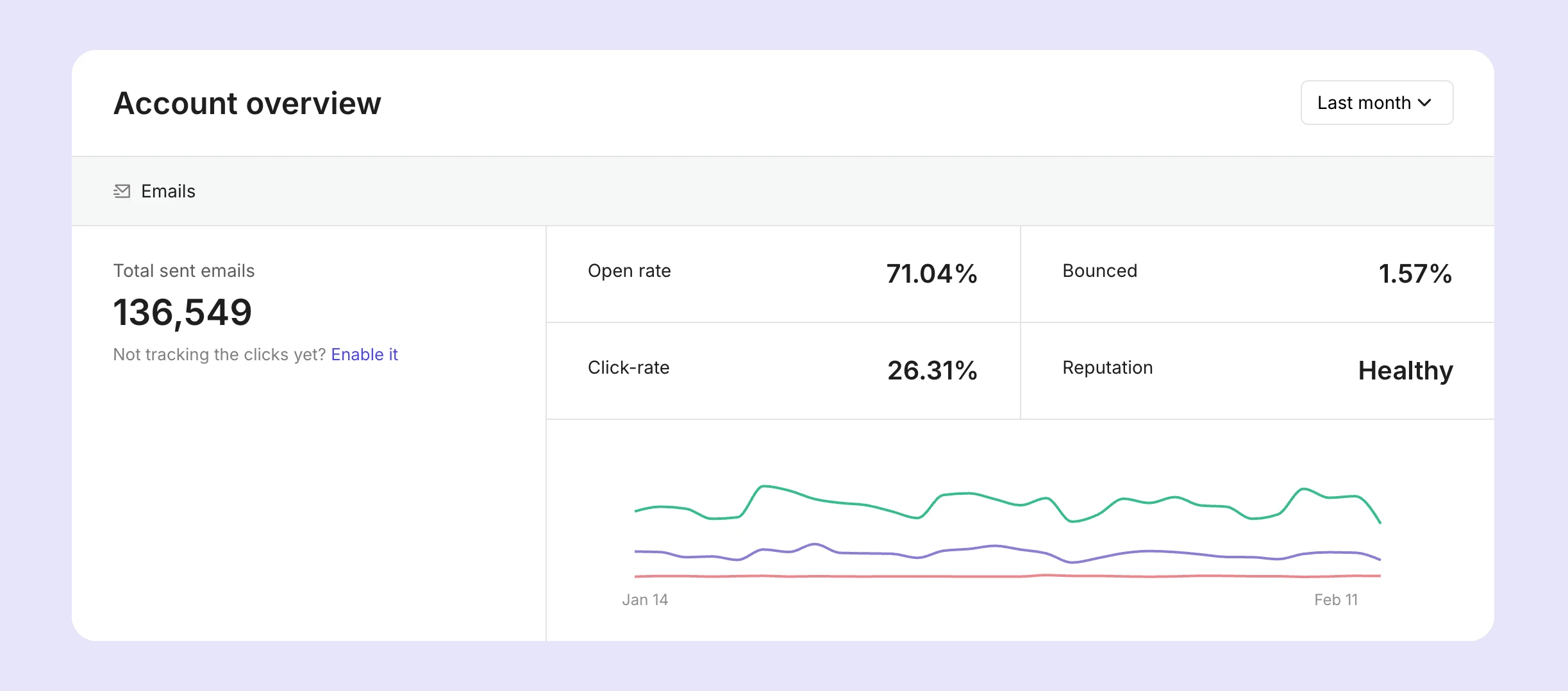Click the Feb 11 axis label
Image resolution: width=1568 pixels, height=691 pixels.
tap(1335, 599)
